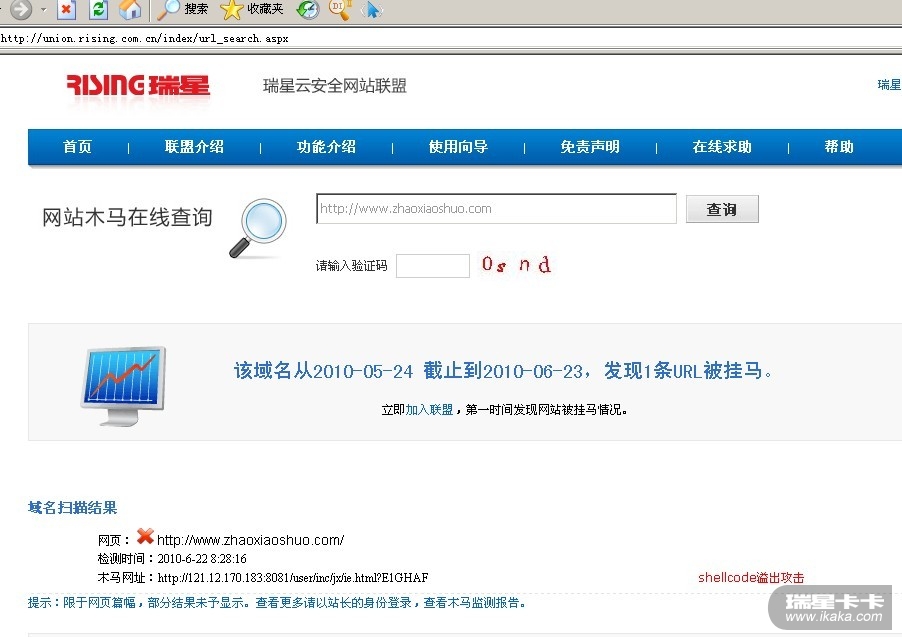The height and width of the screenshot is (637, 902).
Task: Open the 首页 navigation menu item
Action: [77, 147]
